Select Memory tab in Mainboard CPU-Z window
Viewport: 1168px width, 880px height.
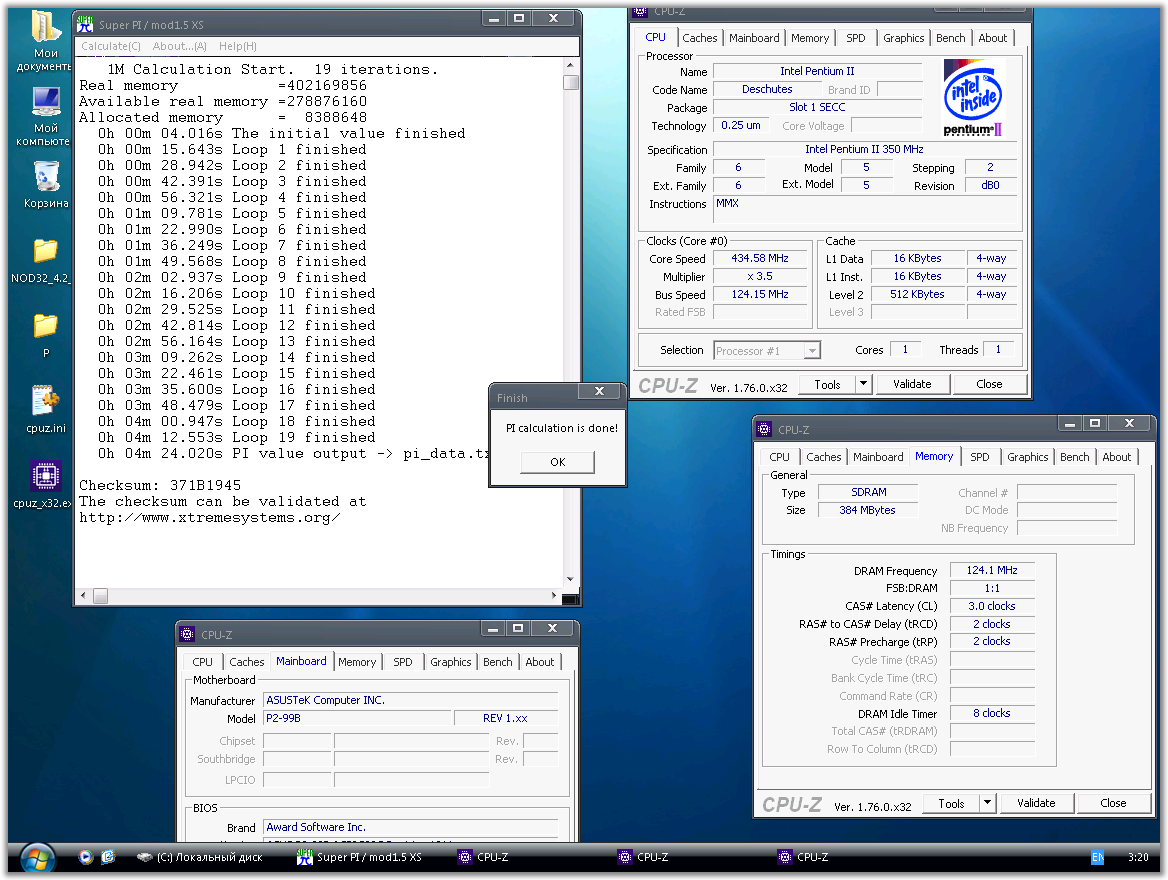[x=357, y=662]
